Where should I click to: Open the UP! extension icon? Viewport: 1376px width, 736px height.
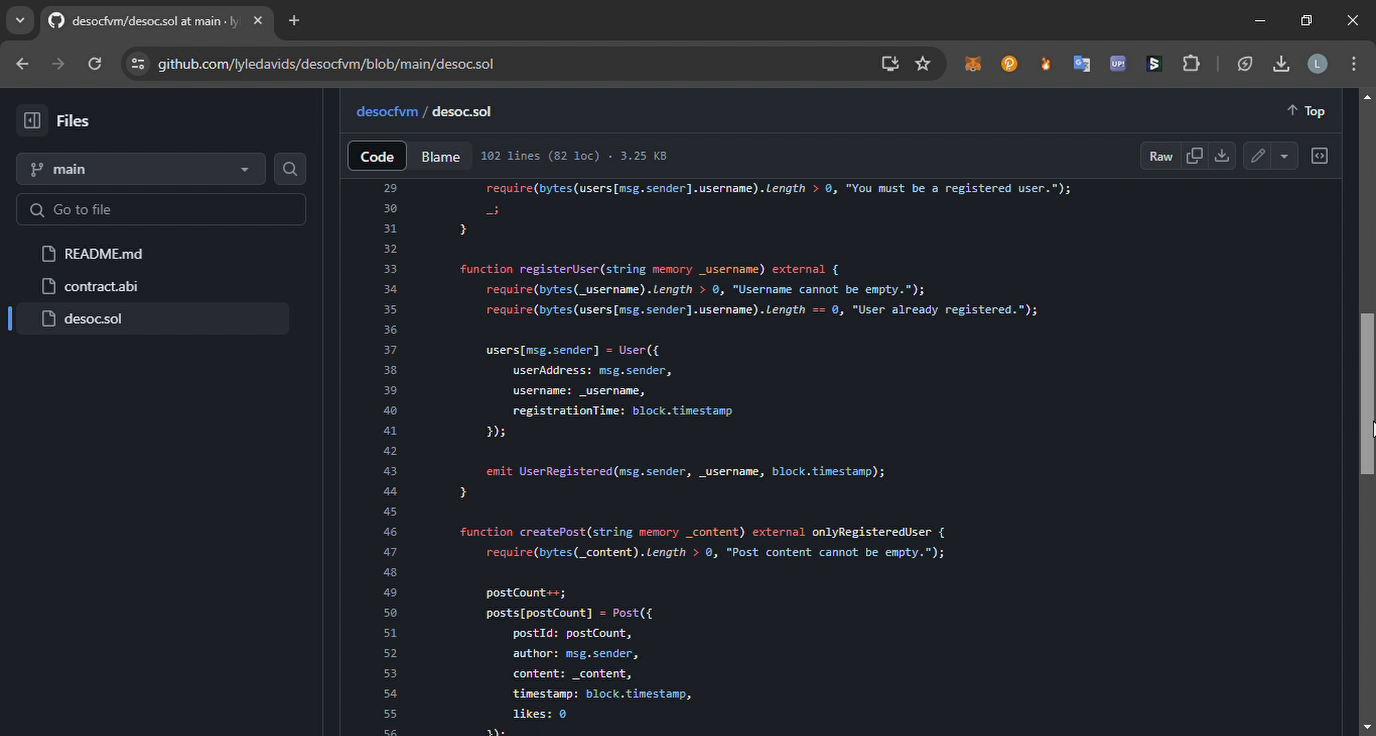[1118, 64]
